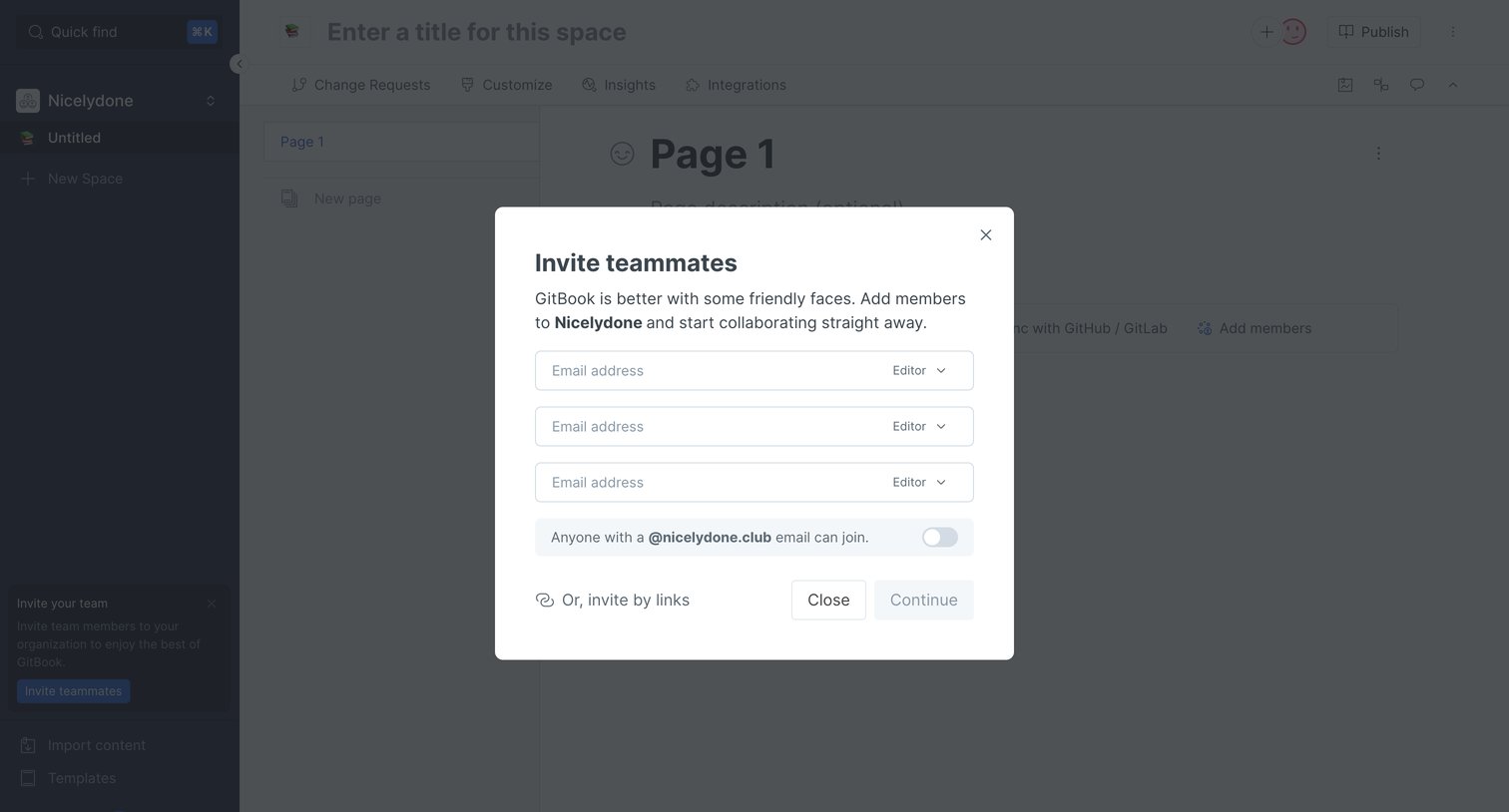Switch to the Change Requests tab
This screenshot has width=1509, height=812.
[x=361, y=85]
